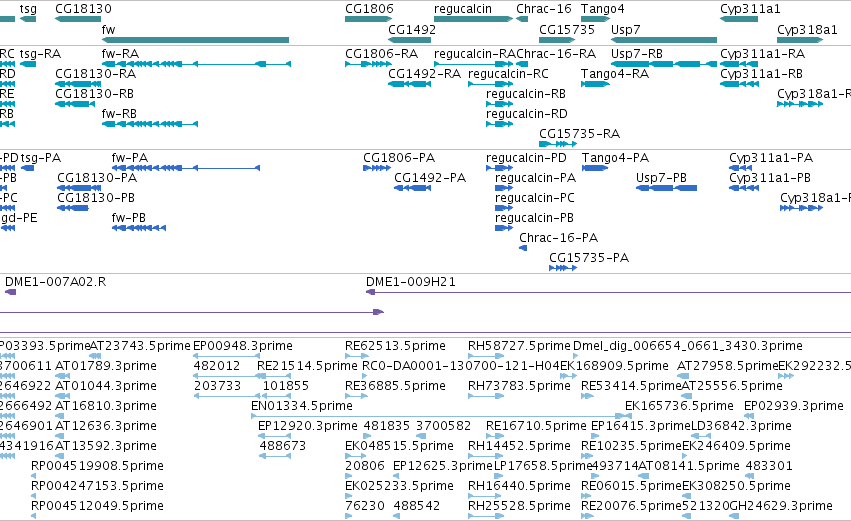
Task: Select the Chrac-16-RA transcript
Action: (x=522, y=64)
